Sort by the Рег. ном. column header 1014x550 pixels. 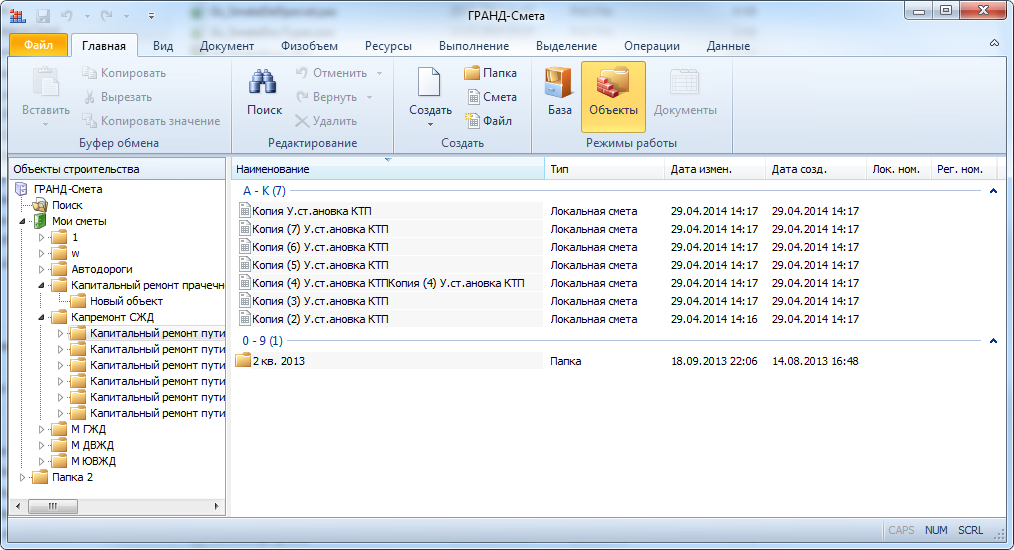click(x=964, y=169)
